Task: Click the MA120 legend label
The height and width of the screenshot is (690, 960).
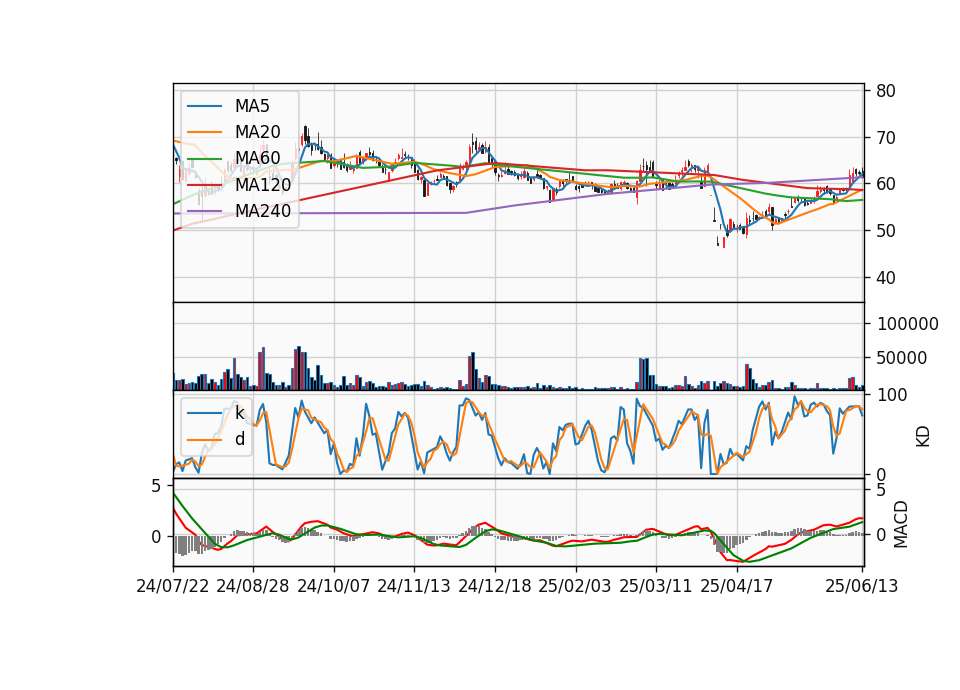Action: [x=263, y=184]
